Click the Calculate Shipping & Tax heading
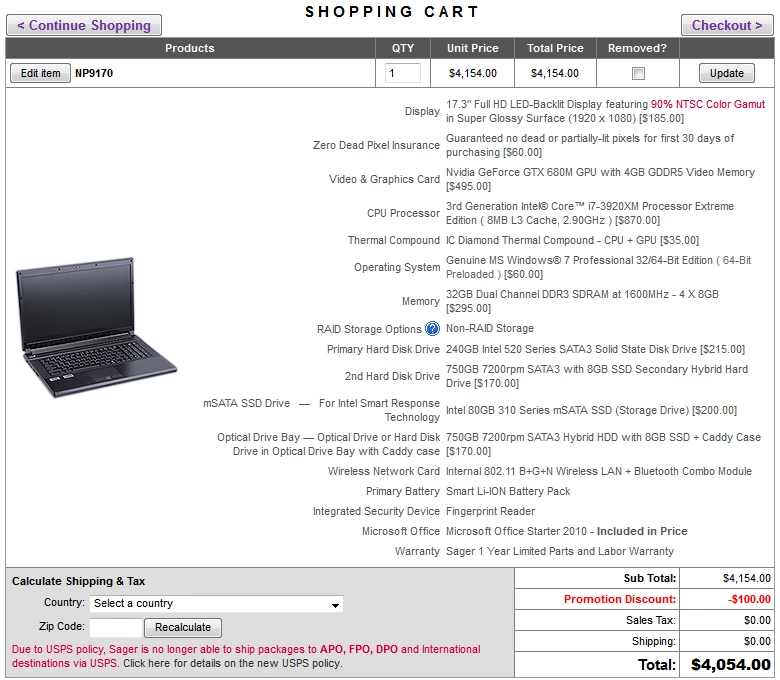Screen dimensions: 780x680 point(79,581)
